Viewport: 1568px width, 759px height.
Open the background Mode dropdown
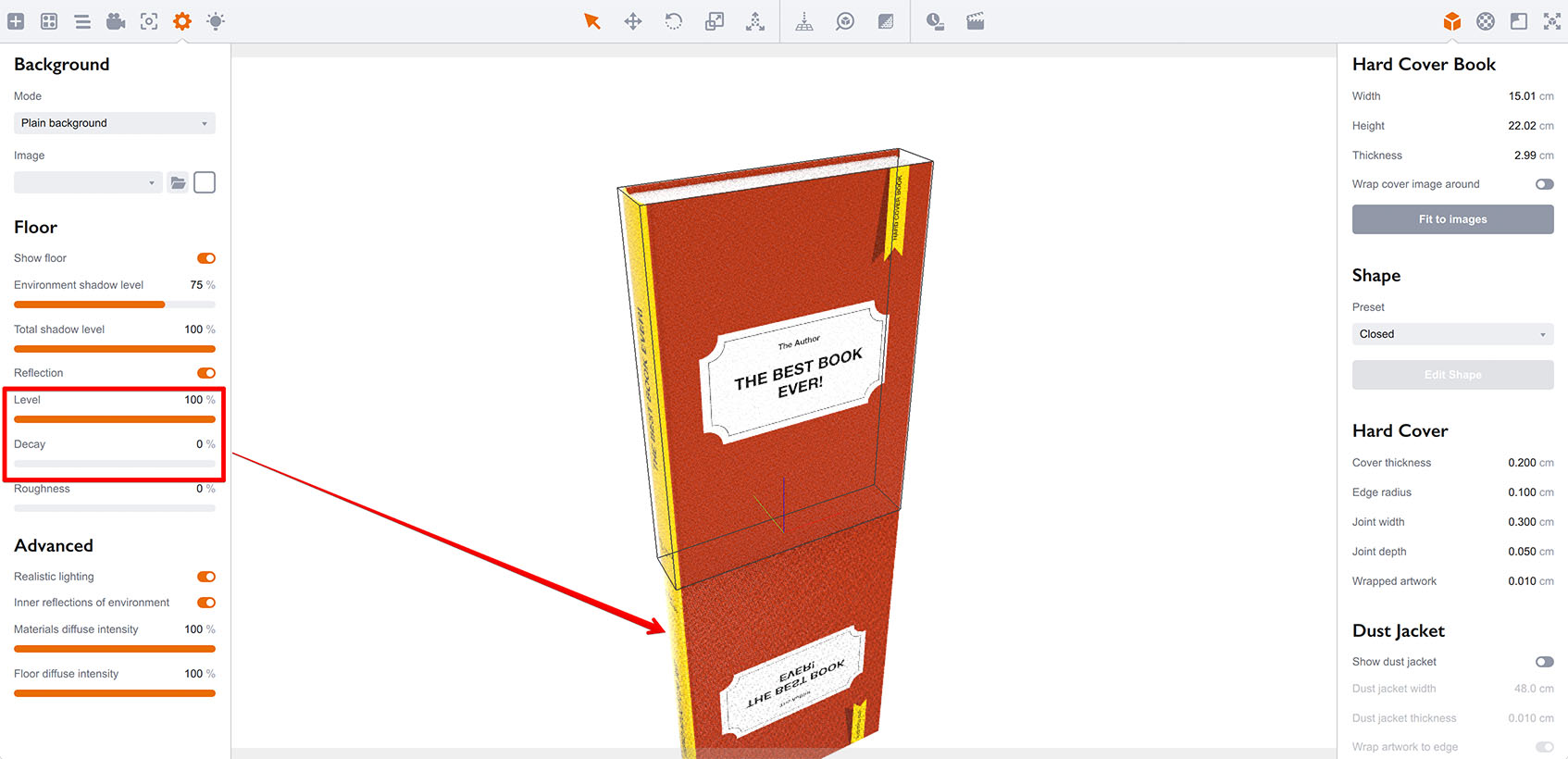point(114,123)
